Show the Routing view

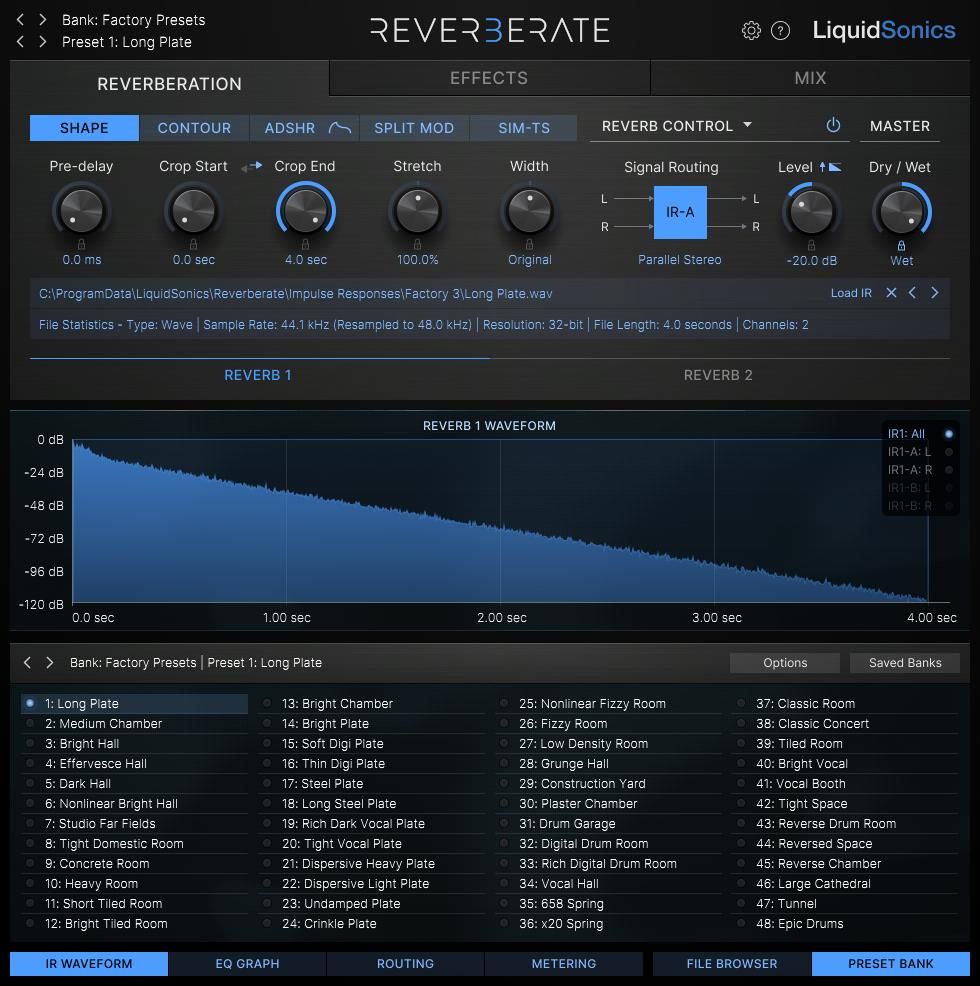click(x=405, y=963)
